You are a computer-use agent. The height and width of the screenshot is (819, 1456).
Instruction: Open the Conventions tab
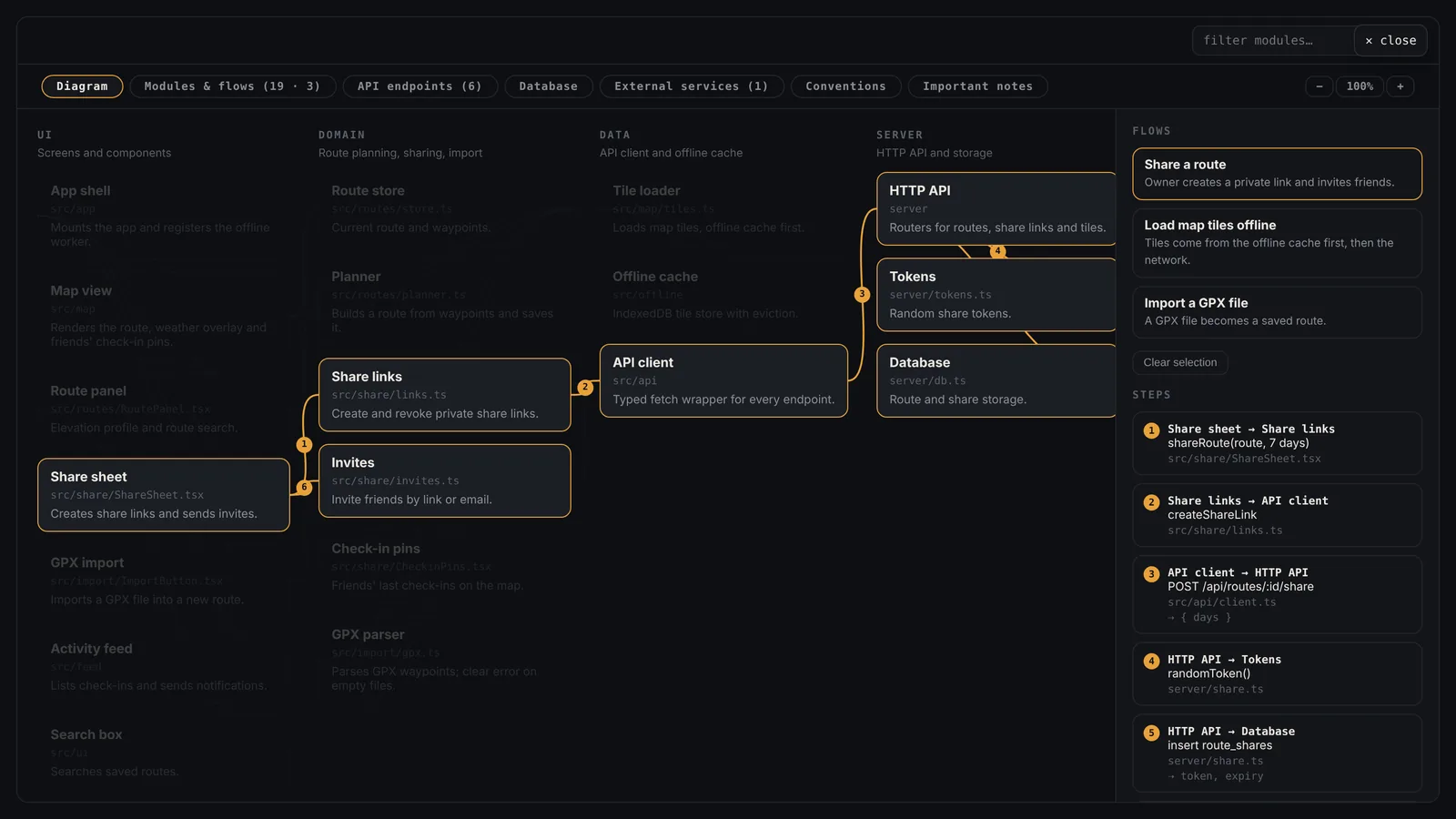(x=845, y=86)
